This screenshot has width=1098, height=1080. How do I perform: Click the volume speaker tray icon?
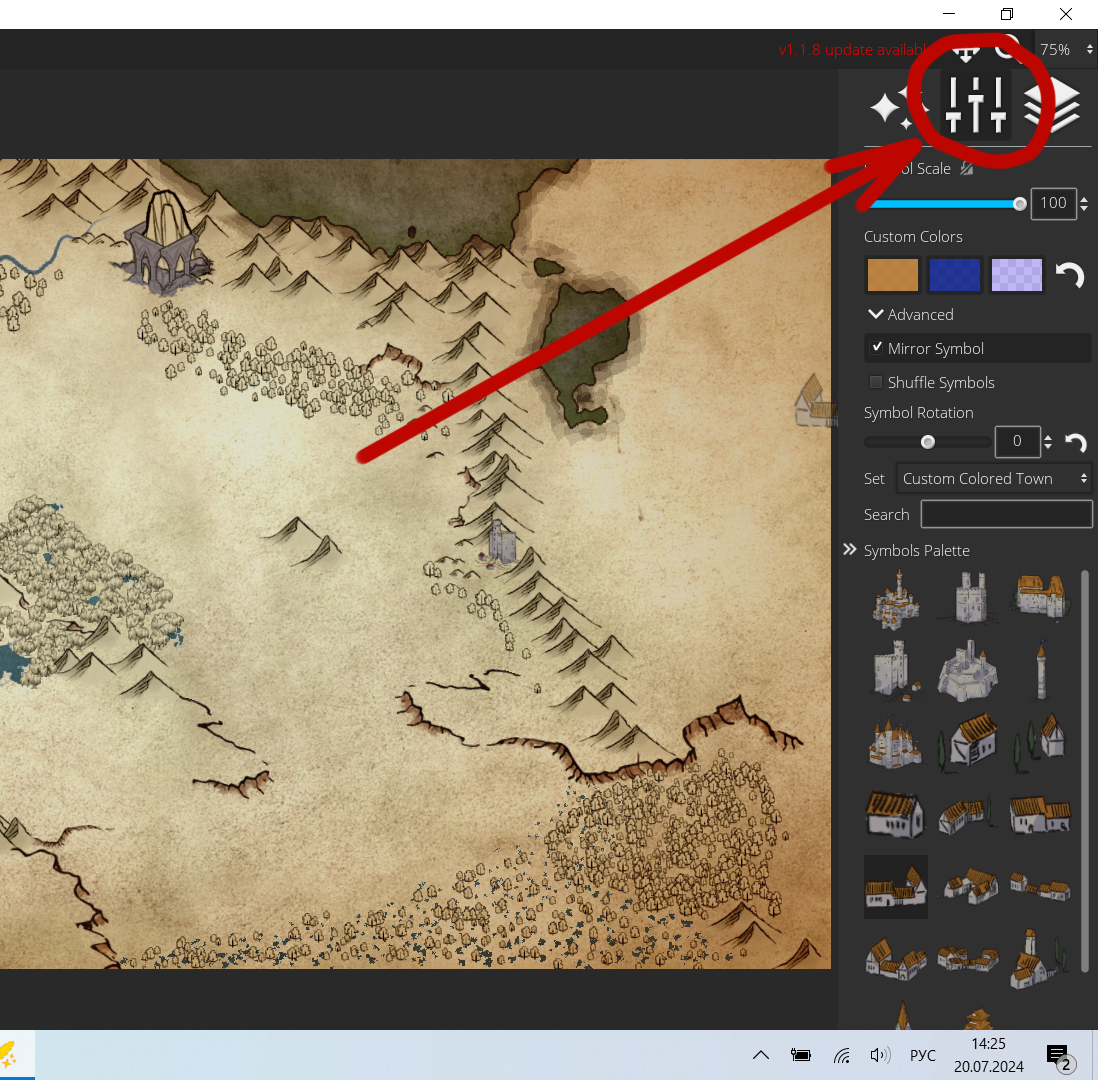tap(880, 1055)
